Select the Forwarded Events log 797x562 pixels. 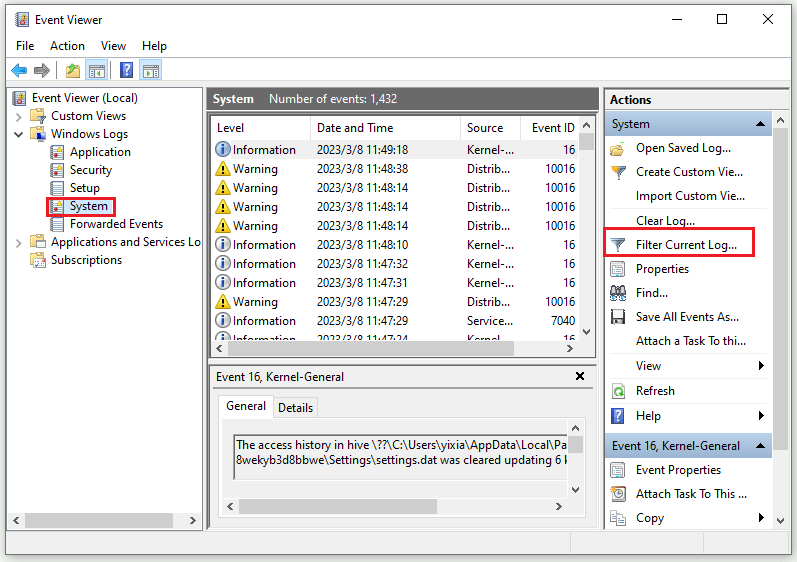pyautogui.click(x=116, y=224)
